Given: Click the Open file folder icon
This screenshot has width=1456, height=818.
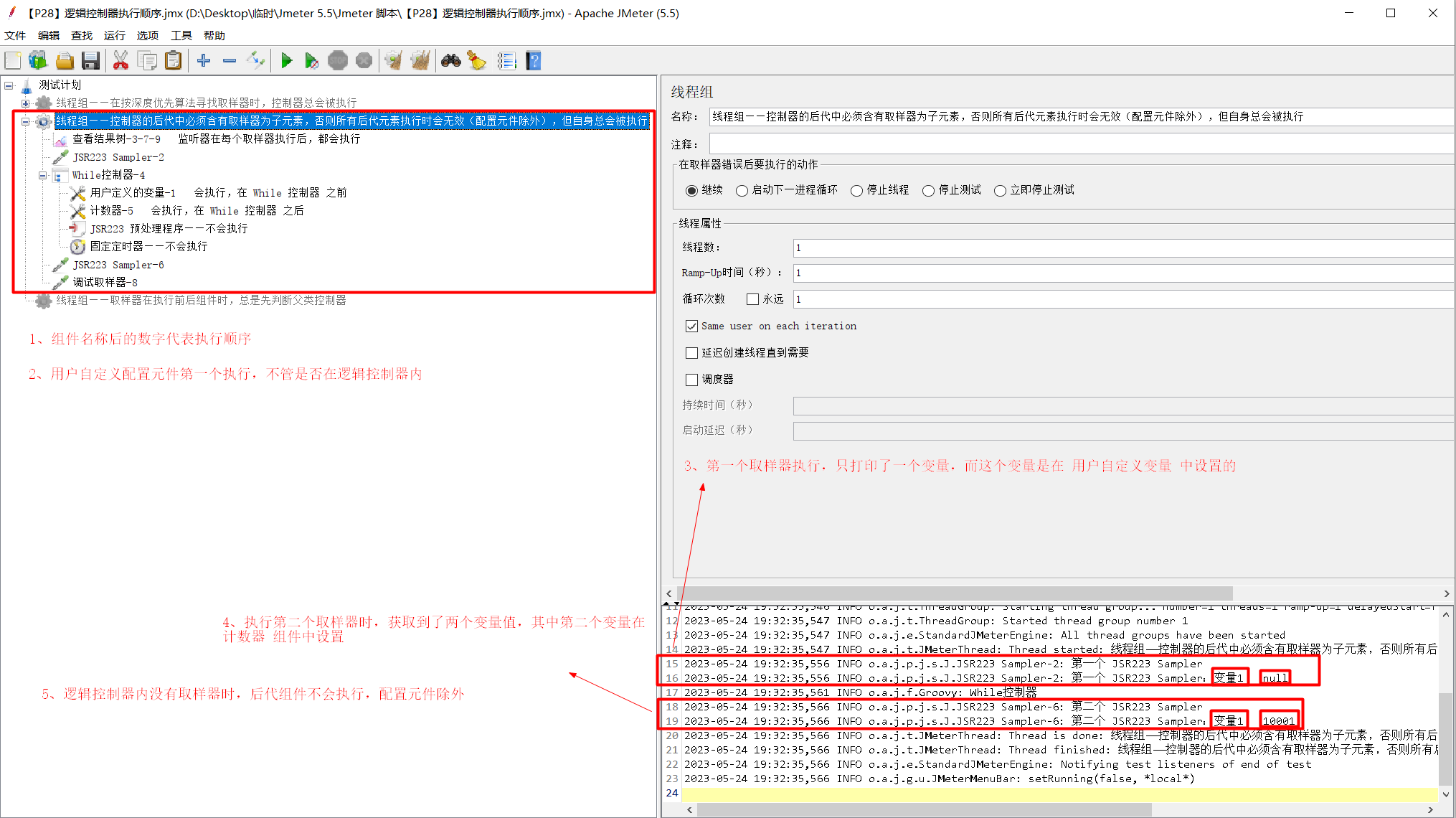Looking at the screenshot, I should [x=65, y=61].
